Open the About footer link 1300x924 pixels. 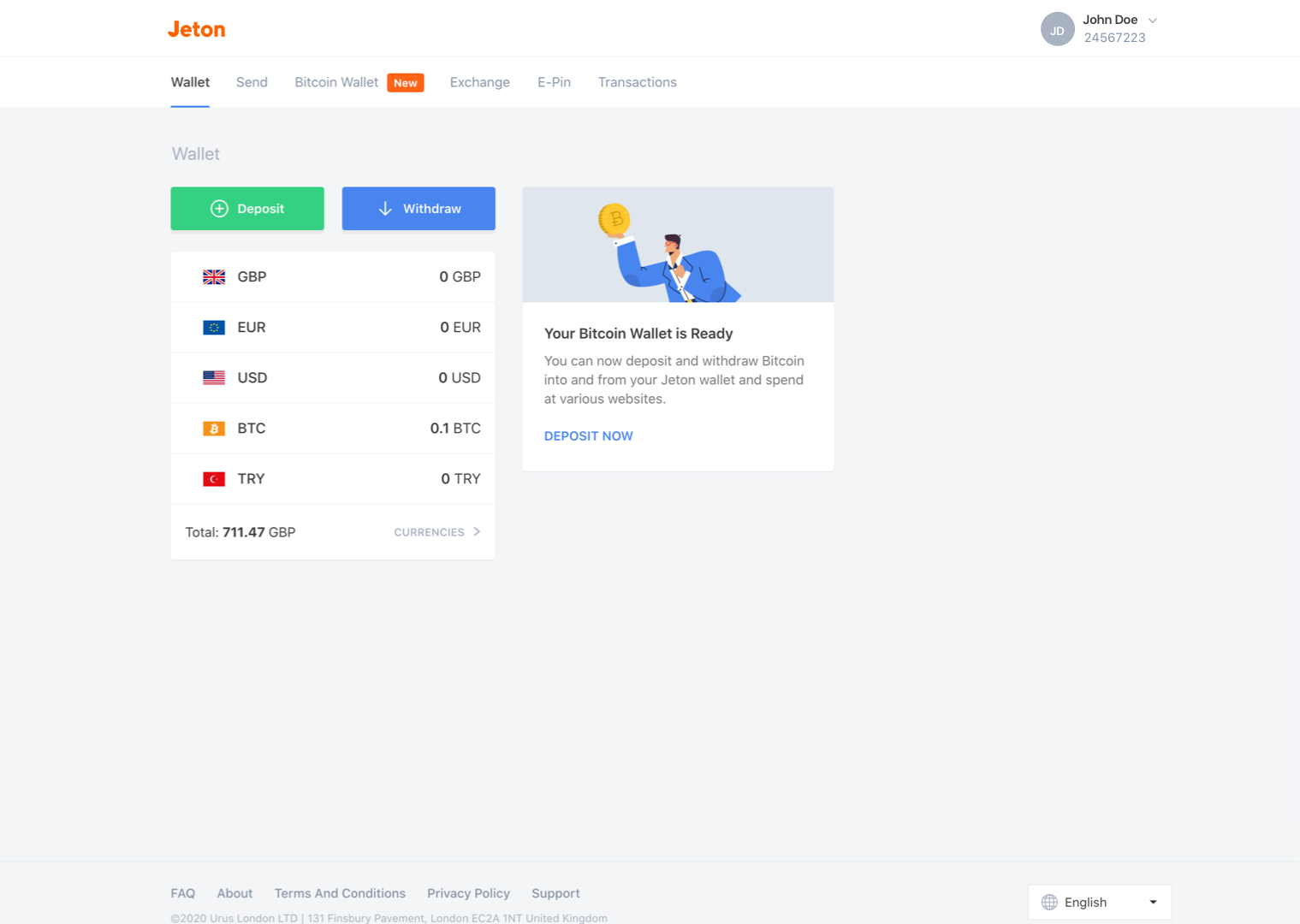[234, 893]
